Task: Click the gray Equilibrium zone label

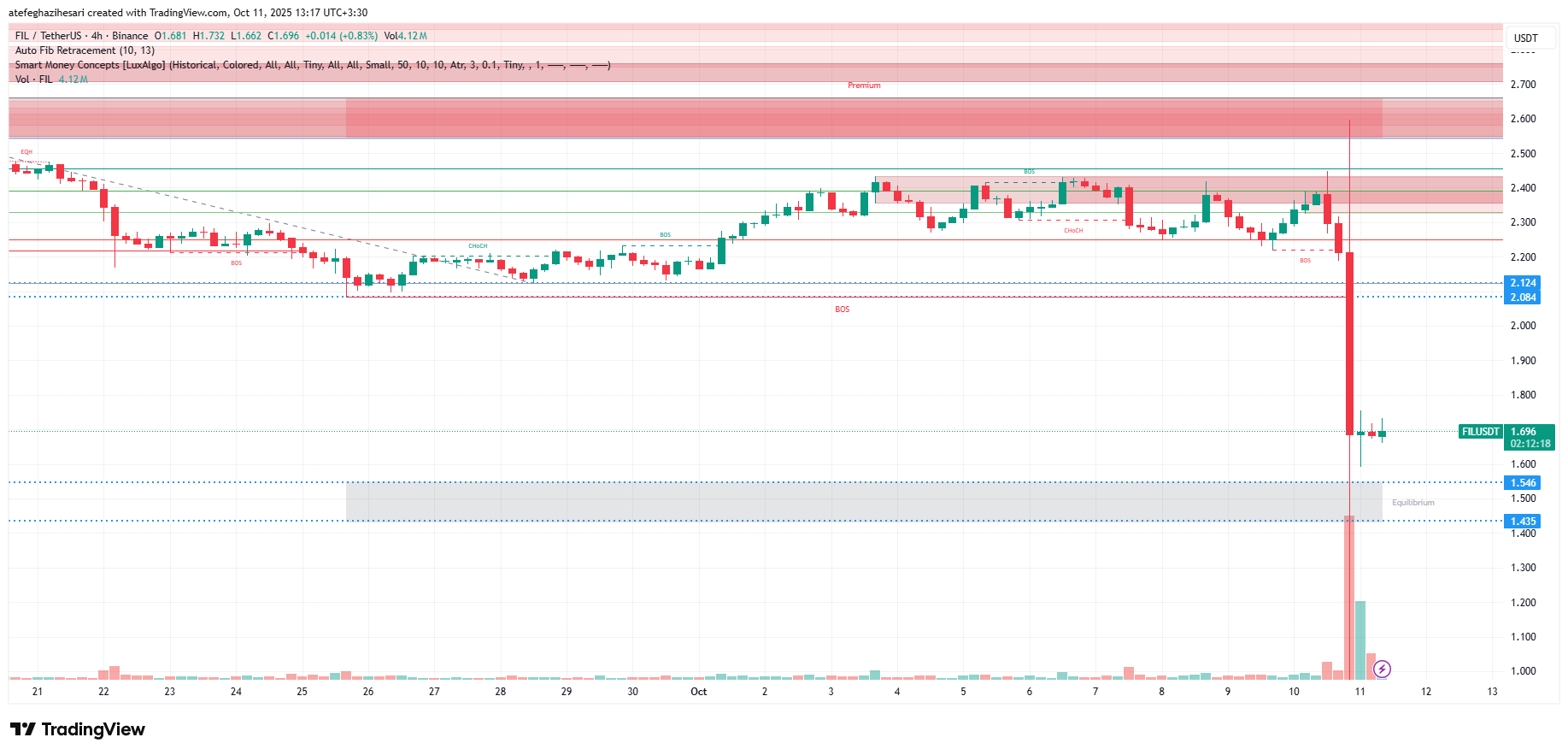Action: click(1412, 503)
